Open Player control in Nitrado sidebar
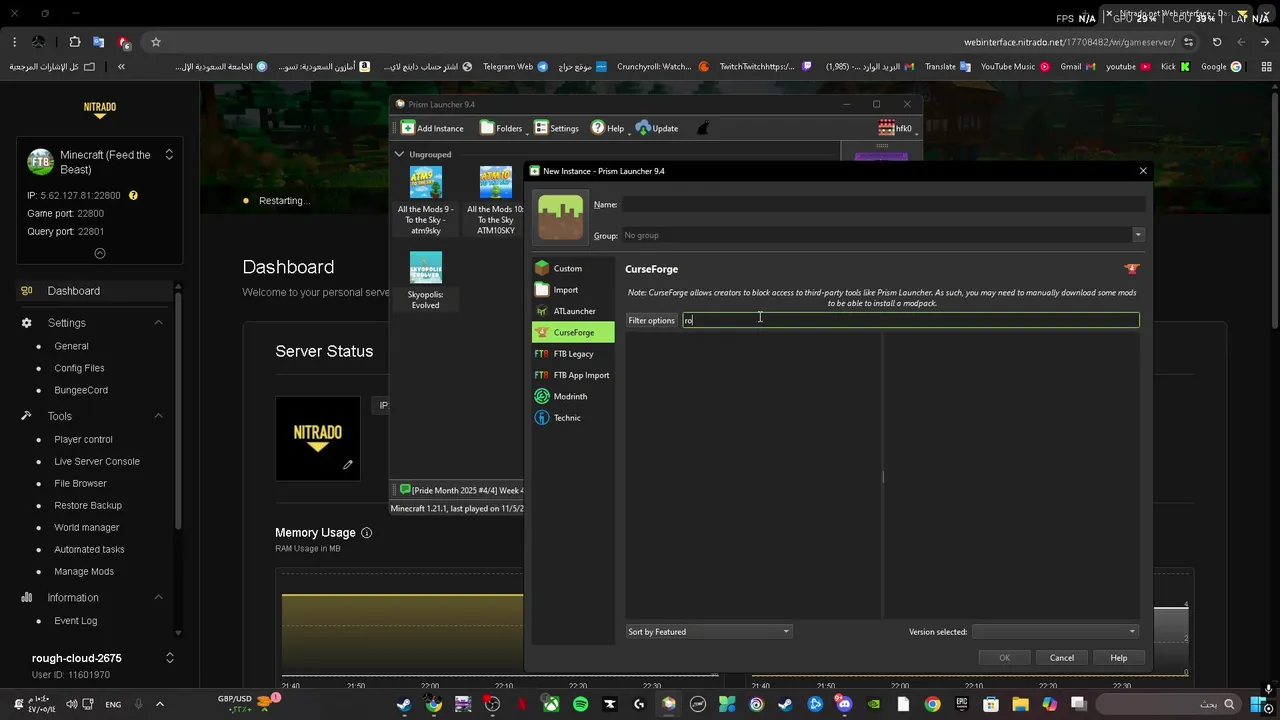 [x=83, y=439]
